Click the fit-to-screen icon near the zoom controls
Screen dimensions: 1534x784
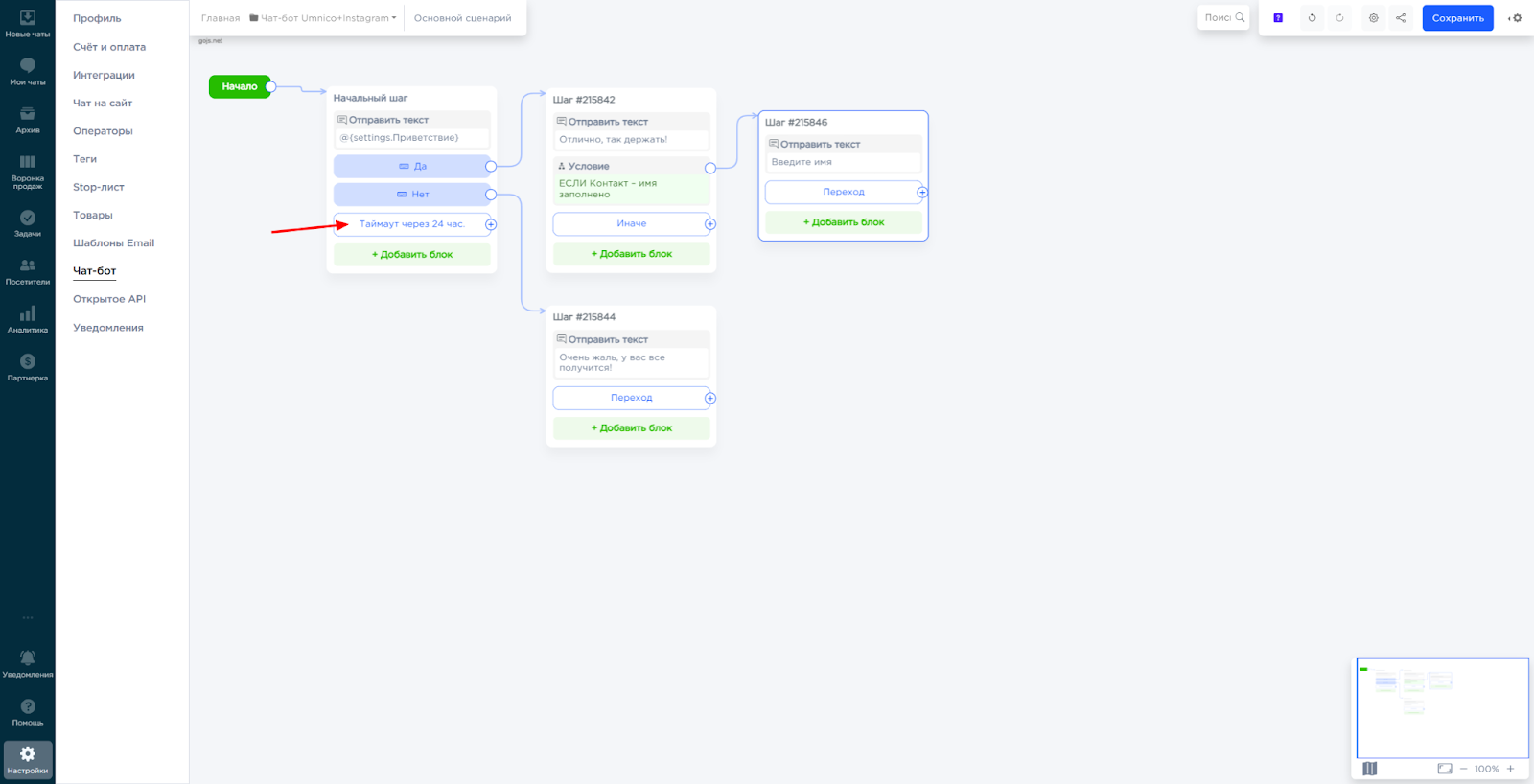click(x=1444, y=769)
